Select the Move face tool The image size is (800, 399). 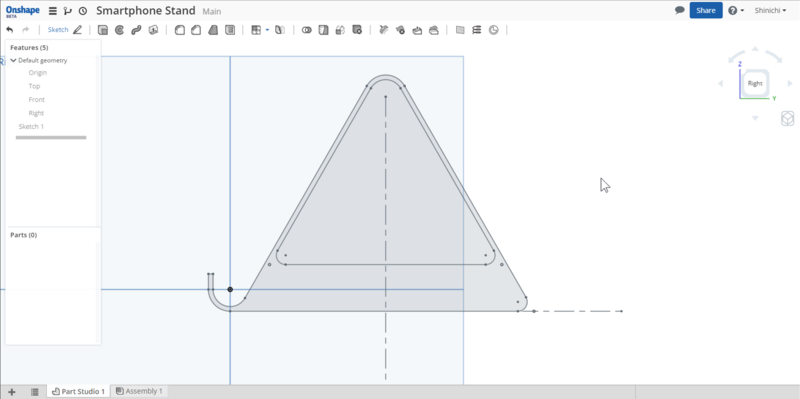click(417, 30)
